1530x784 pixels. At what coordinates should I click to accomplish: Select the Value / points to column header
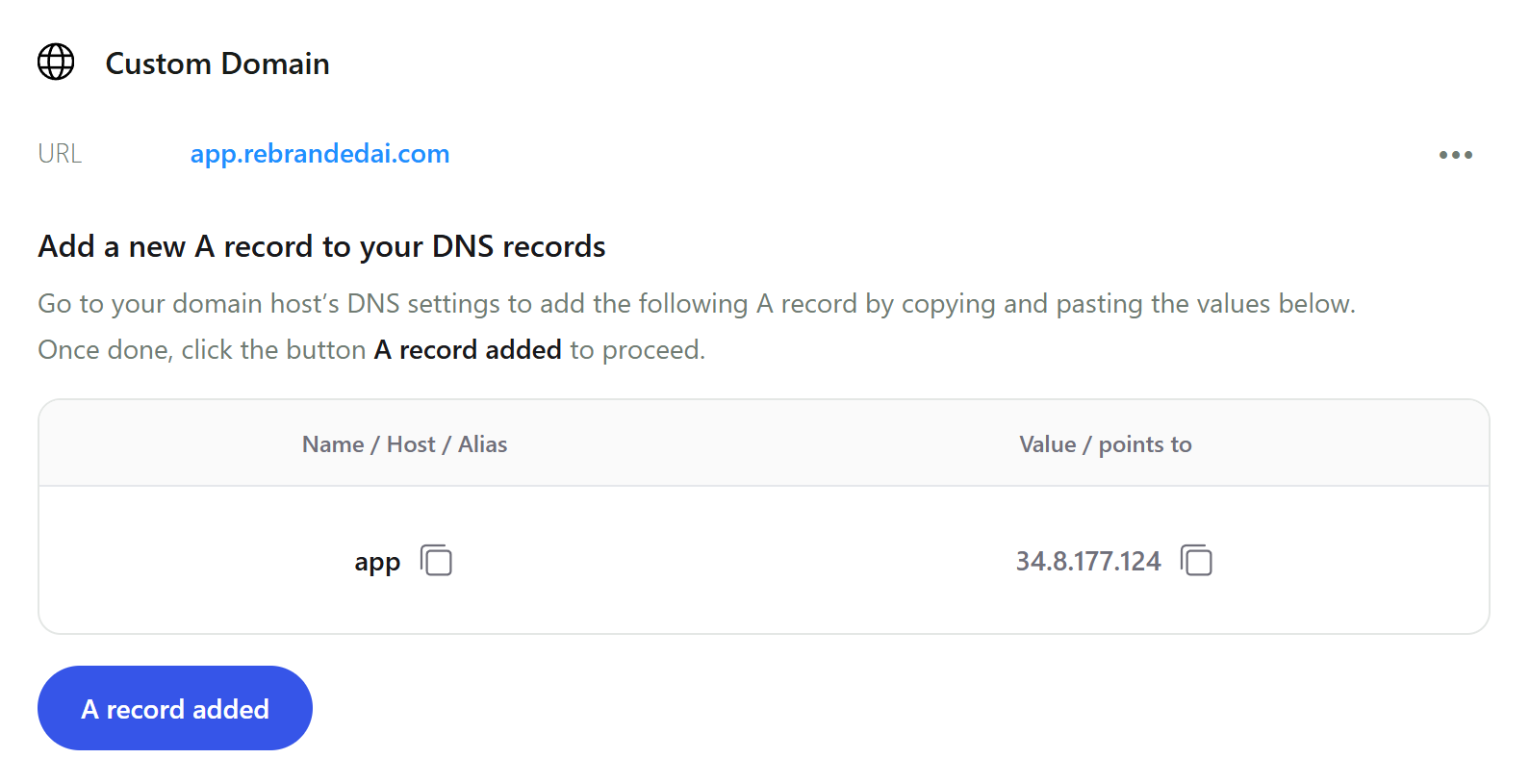(x=1105, y=443)
